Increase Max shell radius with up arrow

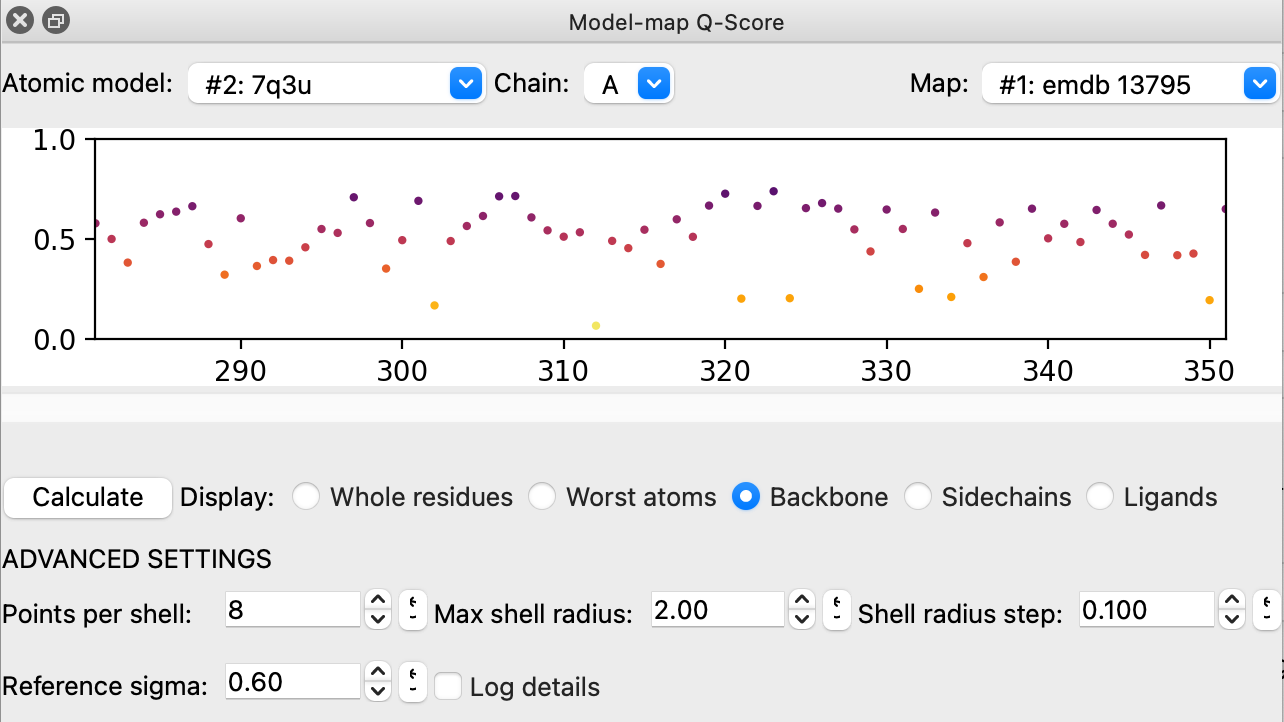[802, 600]
